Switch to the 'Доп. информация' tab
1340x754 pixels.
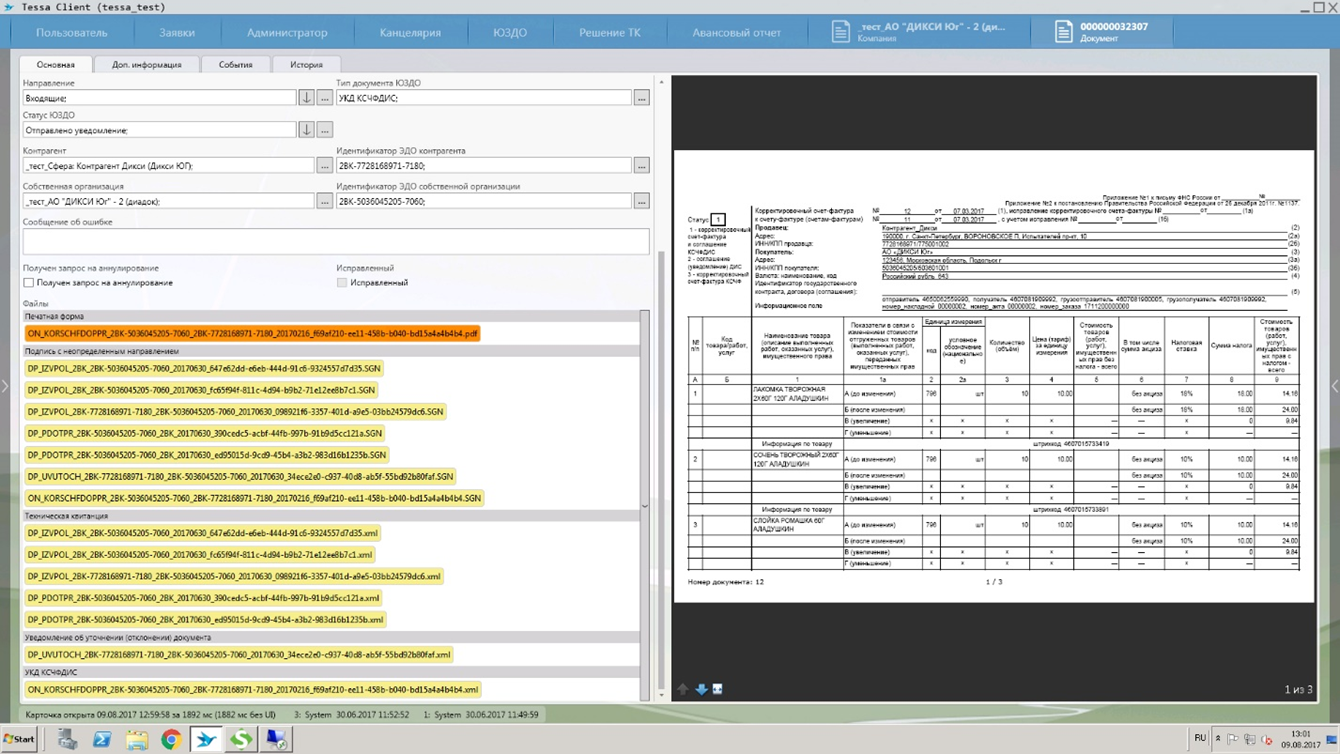[147, 64]
